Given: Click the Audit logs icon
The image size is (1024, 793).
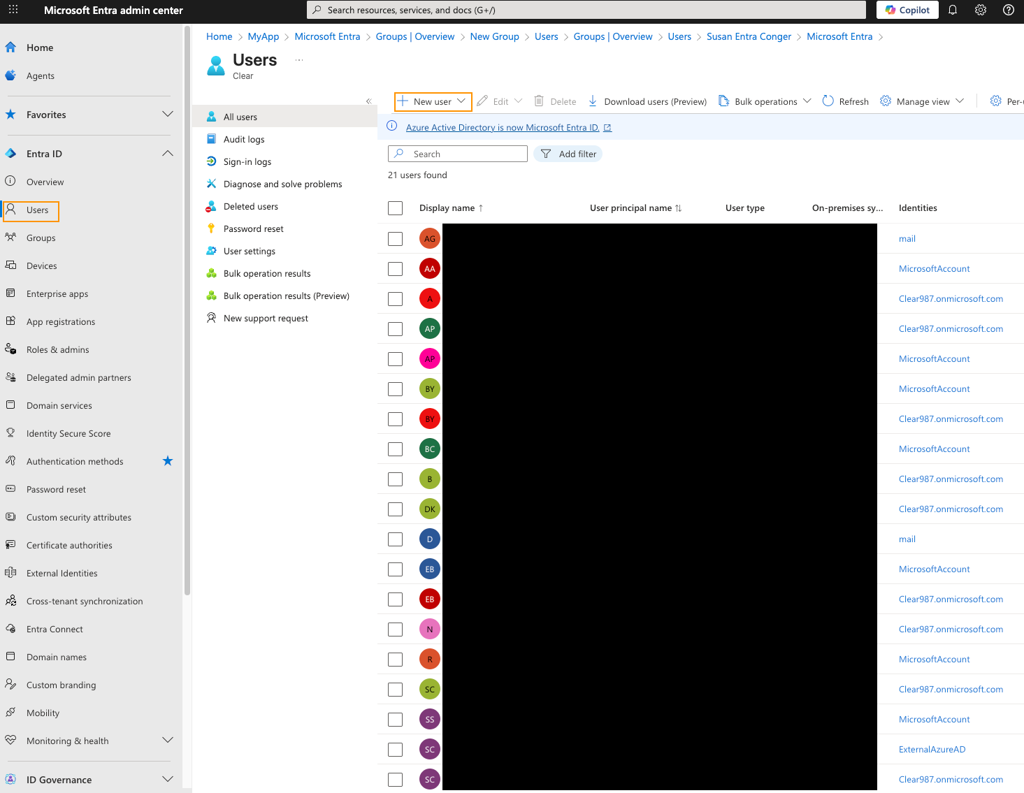Looking at the screenshot, I should click(211, 138).
